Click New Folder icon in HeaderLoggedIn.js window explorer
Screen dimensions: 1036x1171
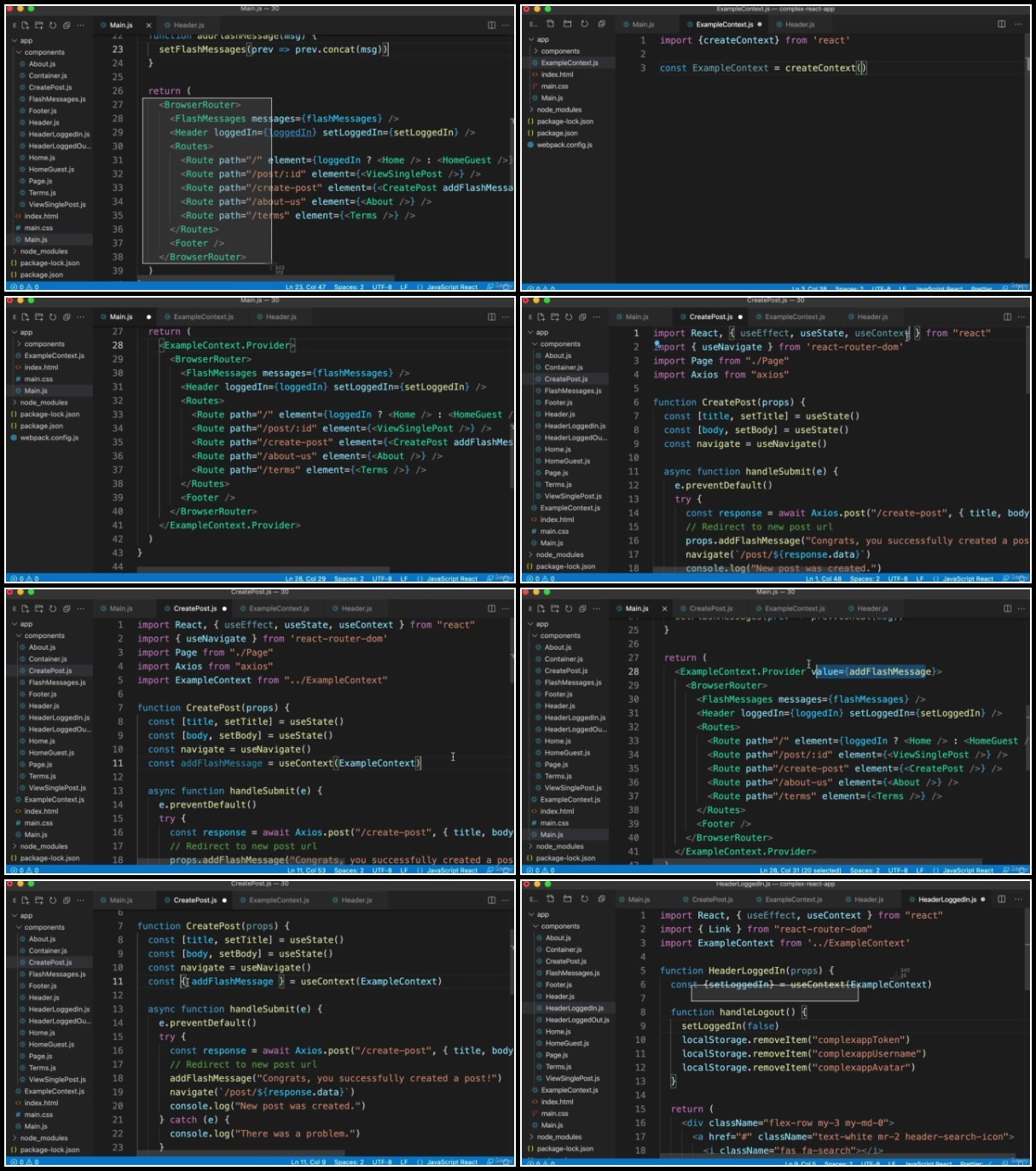point(567,899)
